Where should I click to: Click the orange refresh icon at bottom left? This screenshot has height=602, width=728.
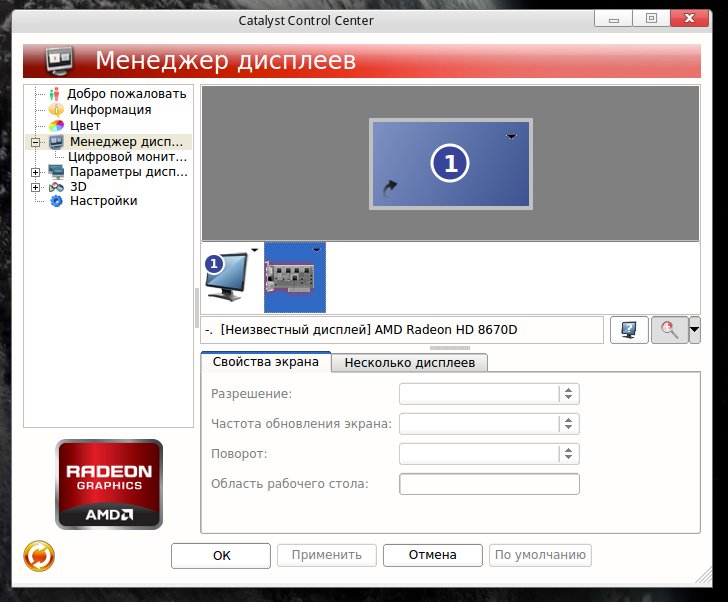(x=39, y=556)
